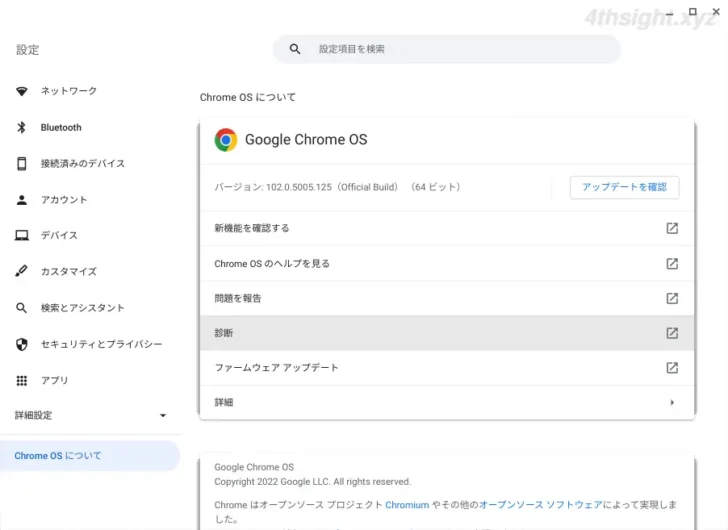Click the brush icon for カスタマイズ
This screenshot has width=728, height=530.
[21, 271]
